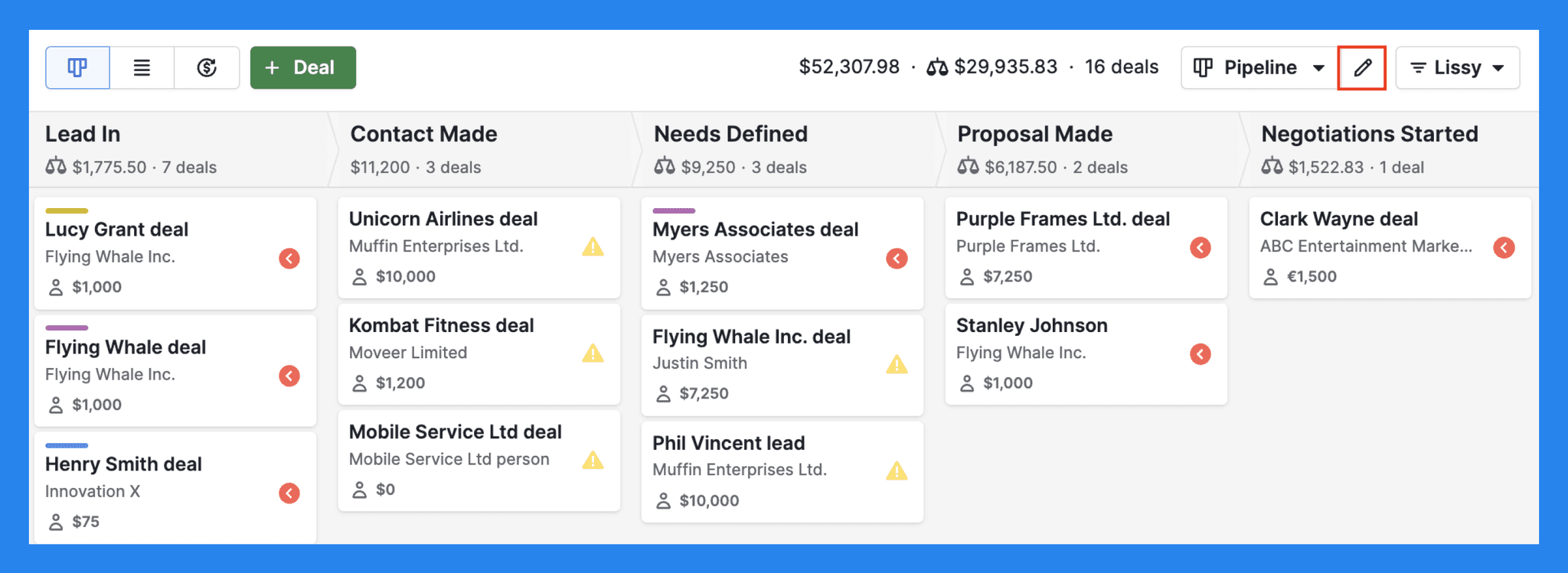The height and width of the screenshot is (573, 1568).
Task: Click the warning triangle on Phil Vincent lead
Action: coord(896,472)
